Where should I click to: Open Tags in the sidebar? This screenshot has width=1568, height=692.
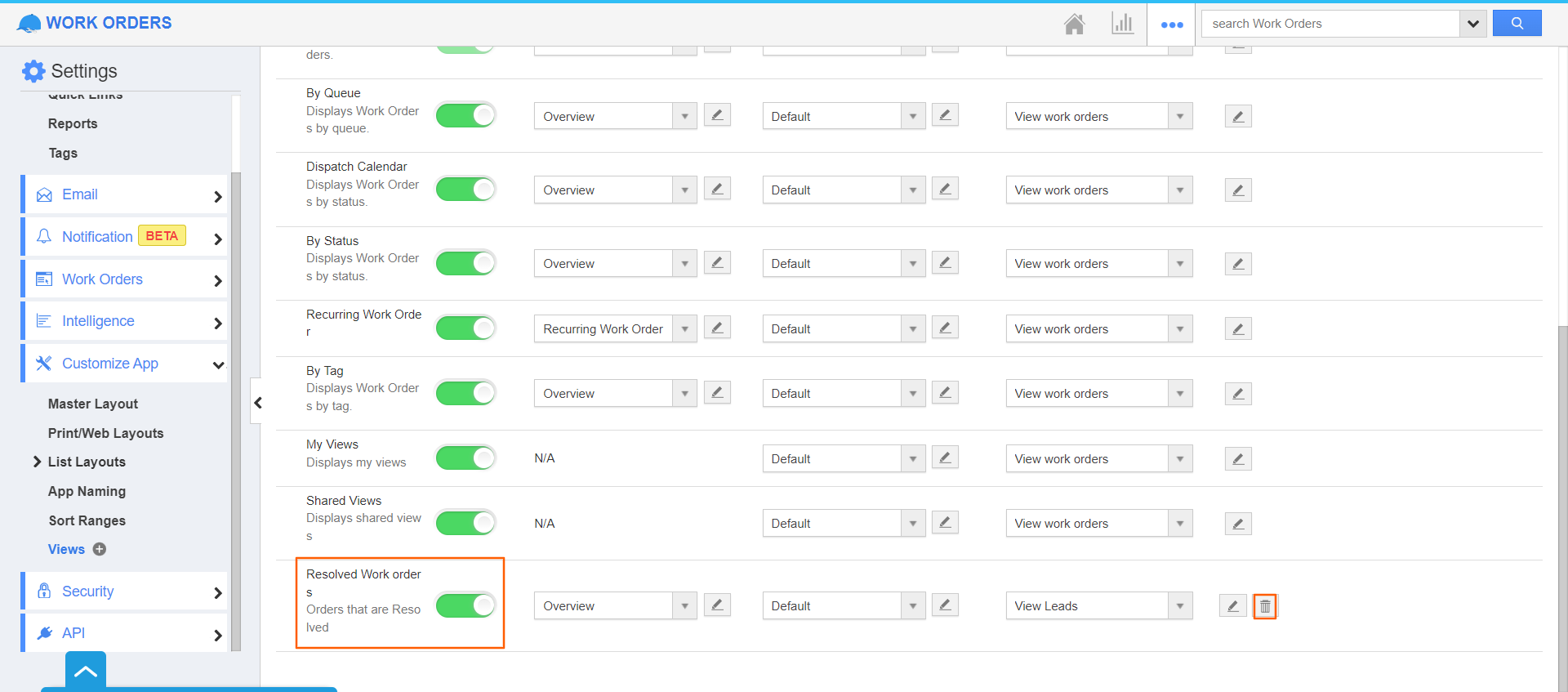[x=63, y=153]
